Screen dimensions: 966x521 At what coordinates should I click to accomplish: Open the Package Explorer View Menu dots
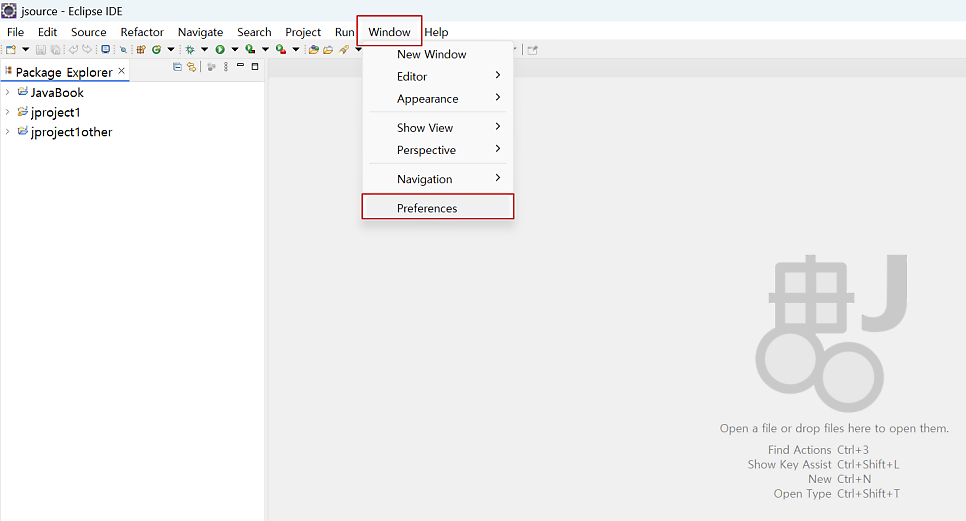tap(226, 67)
